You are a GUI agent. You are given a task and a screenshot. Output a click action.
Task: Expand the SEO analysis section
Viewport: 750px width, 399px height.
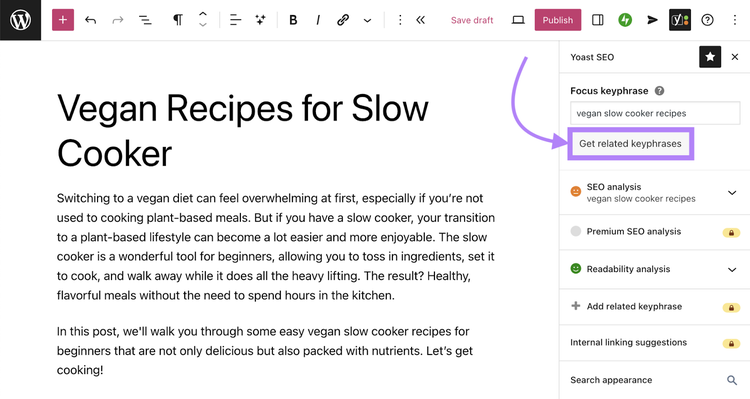[654, 192]
